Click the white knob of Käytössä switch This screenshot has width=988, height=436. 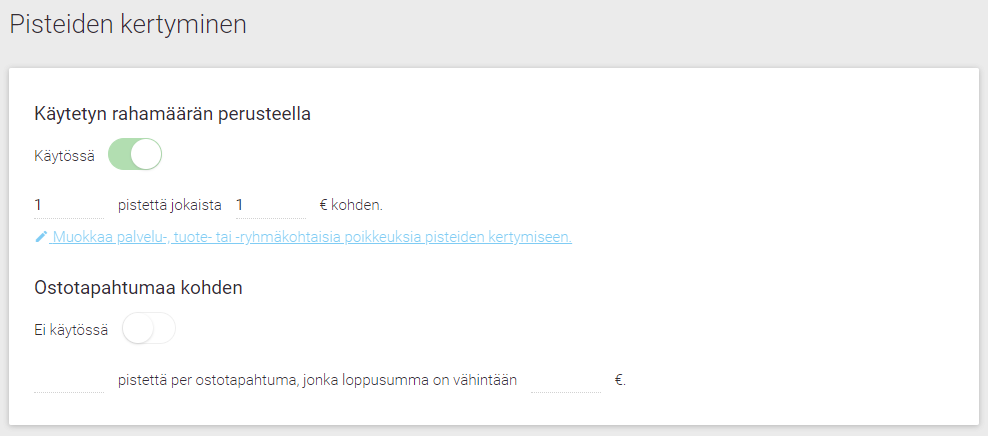coord(146,154)
